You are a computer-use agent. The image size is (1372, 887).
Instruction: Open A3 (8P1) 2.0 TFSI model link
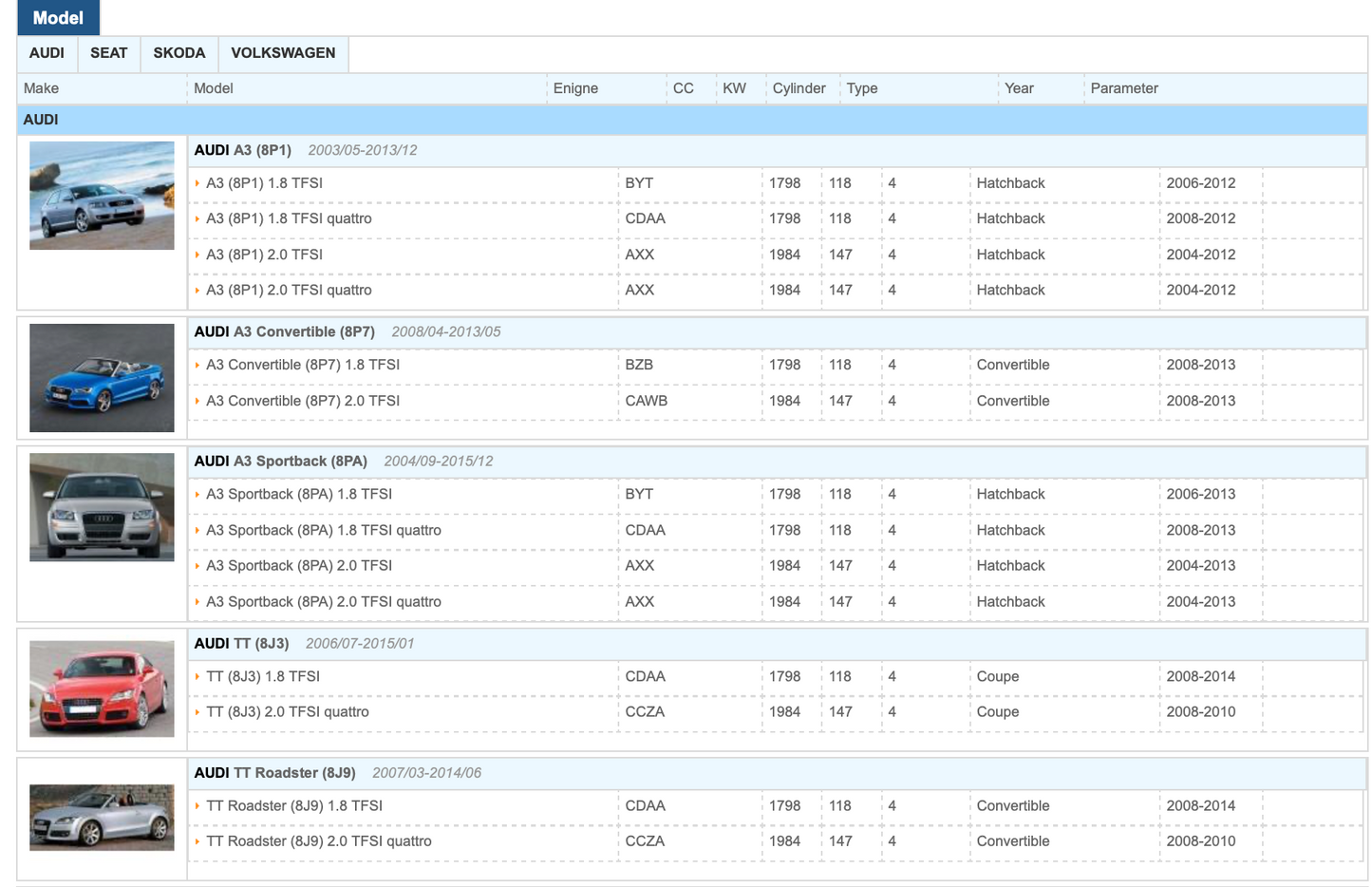click(x=265, y=255)
